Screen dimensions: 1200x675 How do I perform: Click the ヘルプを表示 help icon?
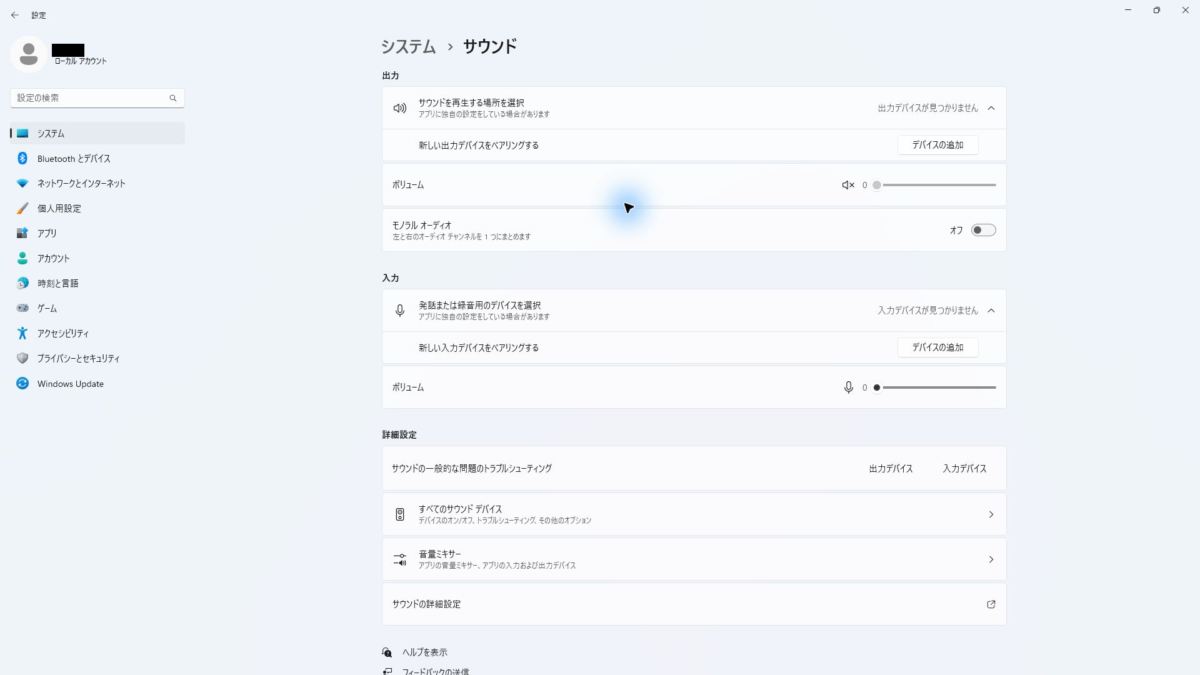point(387,652)
